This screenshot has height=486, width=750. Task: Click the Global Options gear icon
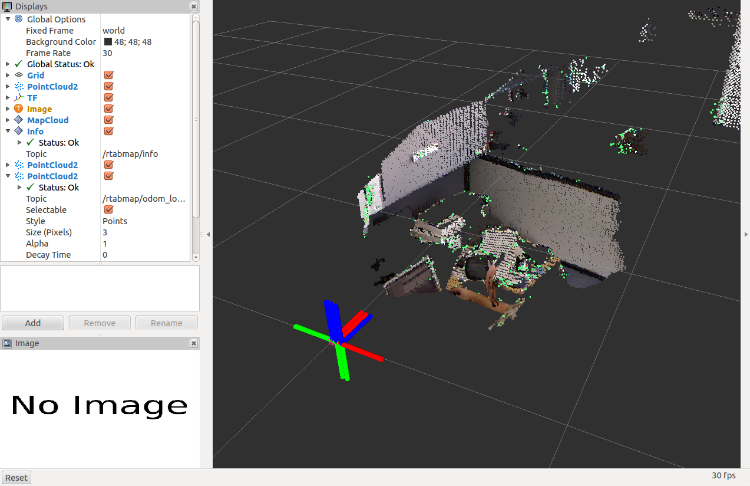click(x=18, y=19)
